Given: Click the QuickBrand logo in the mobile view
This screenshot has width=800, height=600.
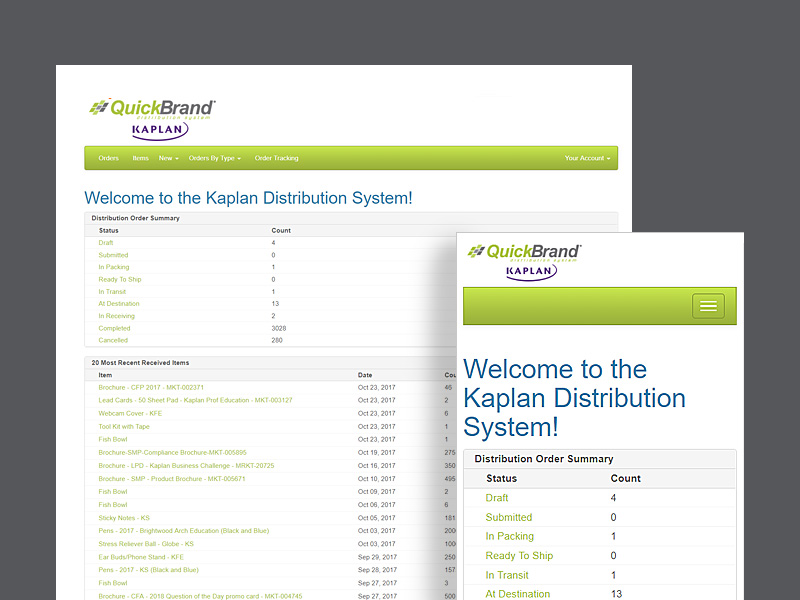Looking at the screenshot, I should pos(524,252).
